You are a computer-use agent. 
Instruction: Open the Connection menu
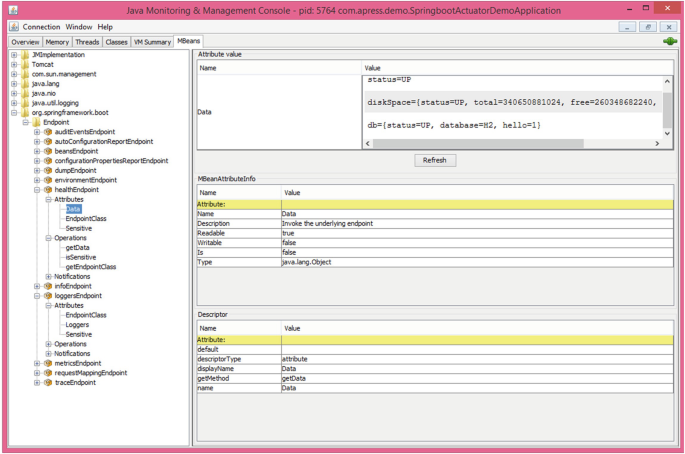point(41,27)
